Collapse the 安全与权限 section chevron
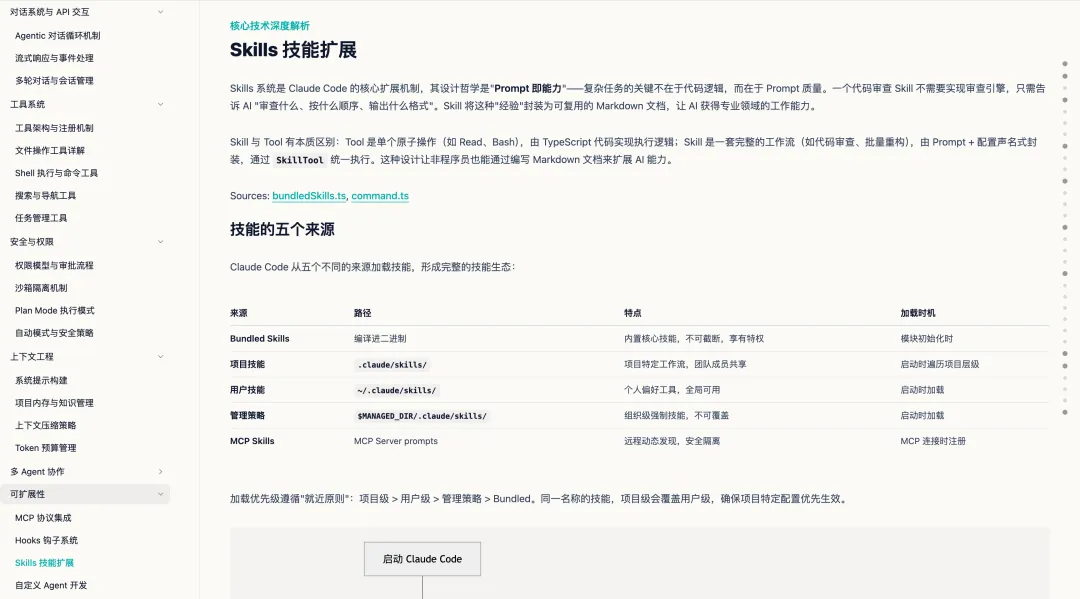Viewport: 1080px width, 599px height. coord(160,242)
